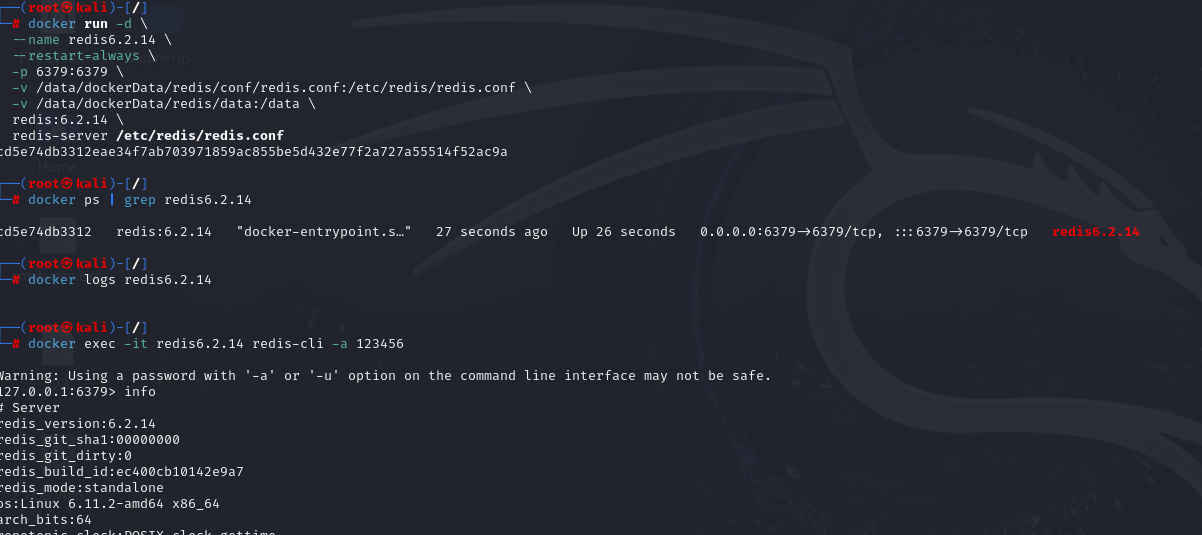Click the red redis6.2.14 grep match
This screenshot has height=535, width=1202.
point(1096,232)
